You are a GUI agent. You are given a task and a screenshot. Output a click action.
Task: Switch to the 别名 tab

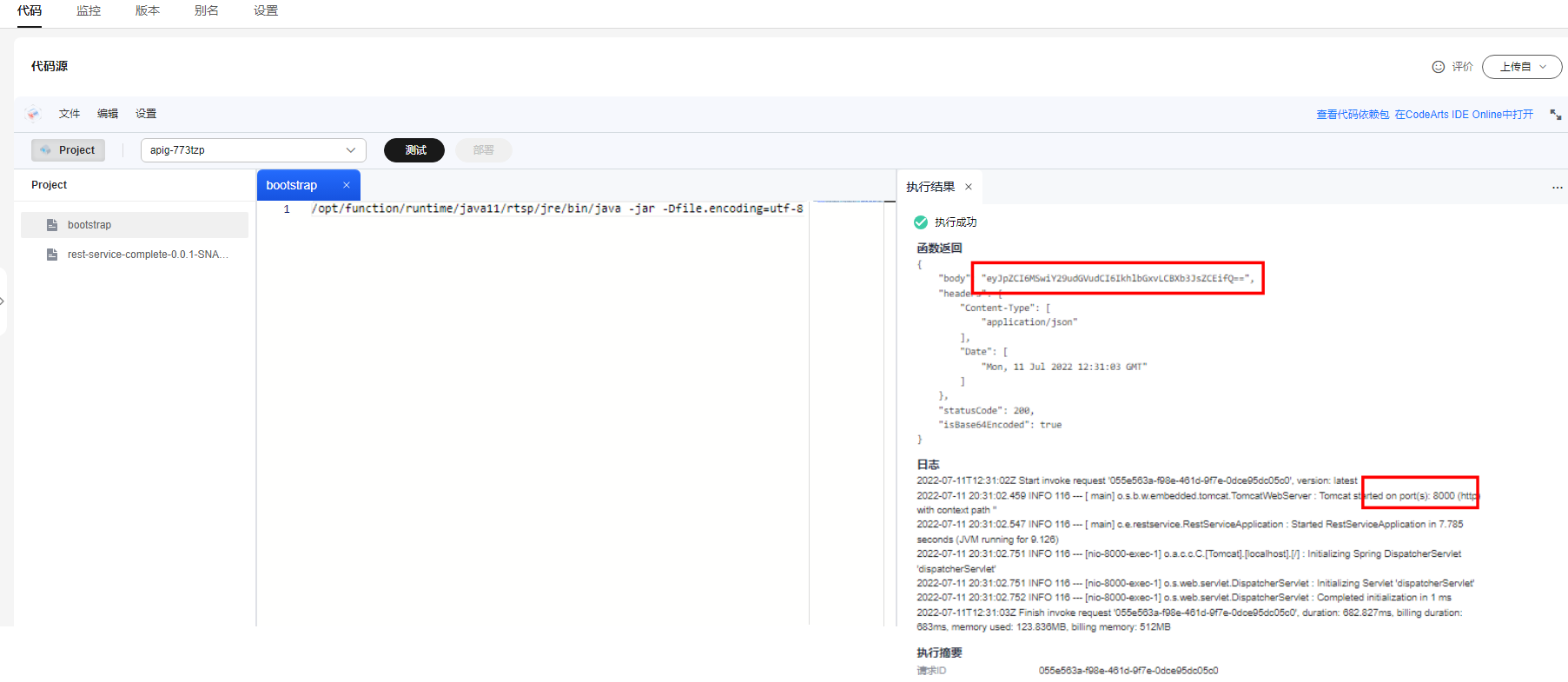[x=207, y=11]
